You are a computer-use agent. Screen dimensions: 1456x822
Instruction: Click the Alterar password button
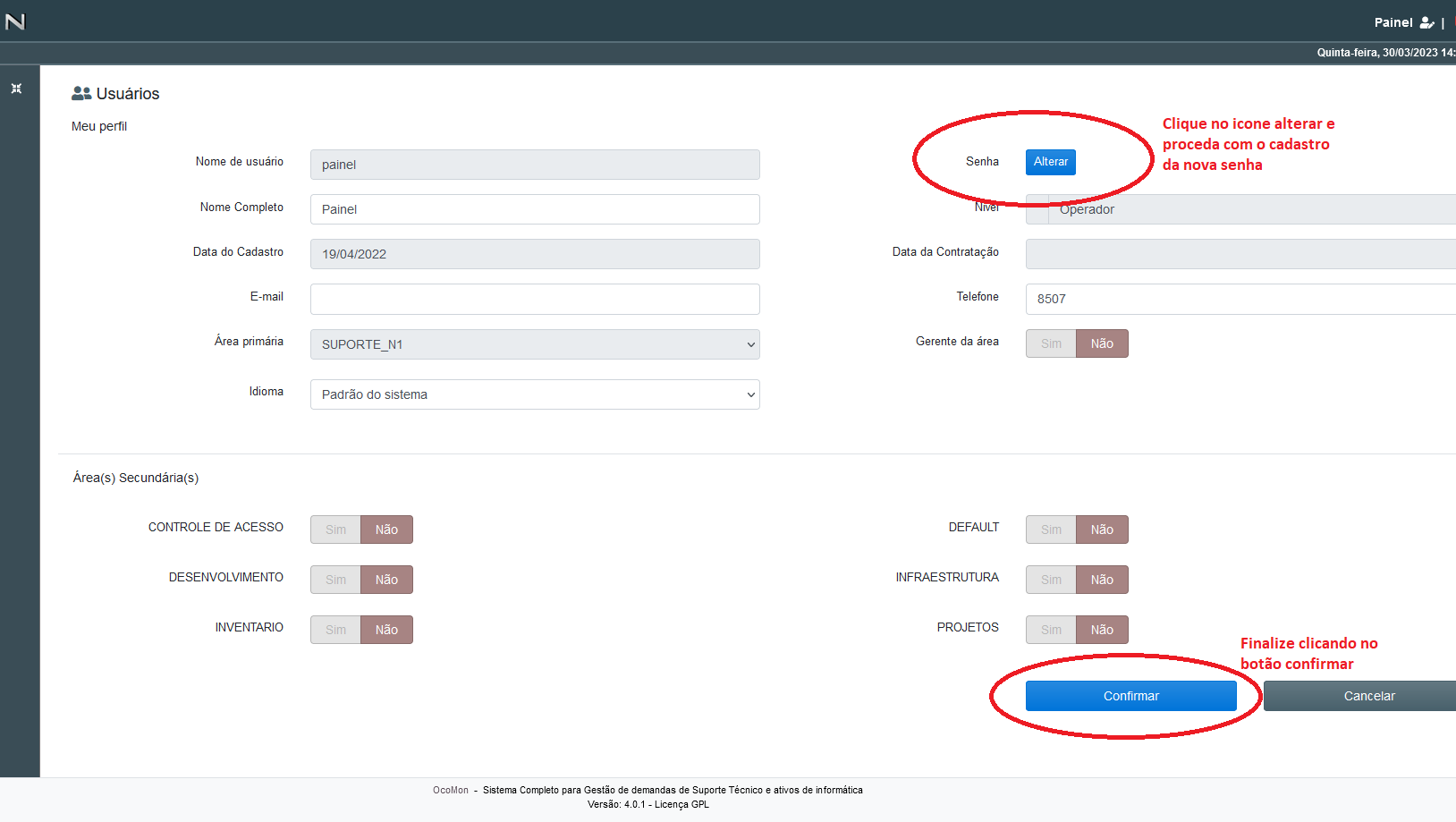[x=1050, y=162]
